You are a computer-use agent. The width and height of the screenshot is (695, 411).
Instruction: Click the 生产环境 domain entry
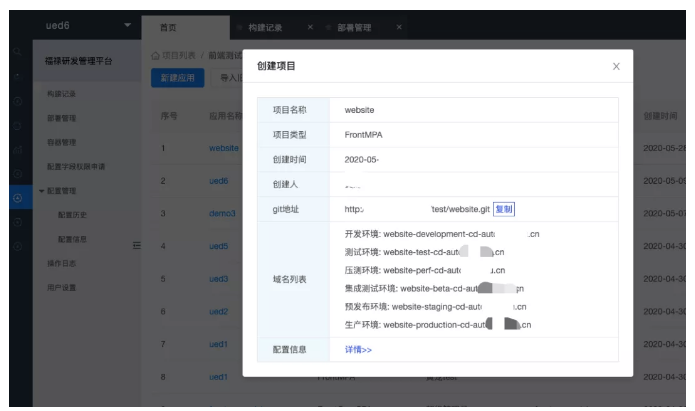point(438,325)
